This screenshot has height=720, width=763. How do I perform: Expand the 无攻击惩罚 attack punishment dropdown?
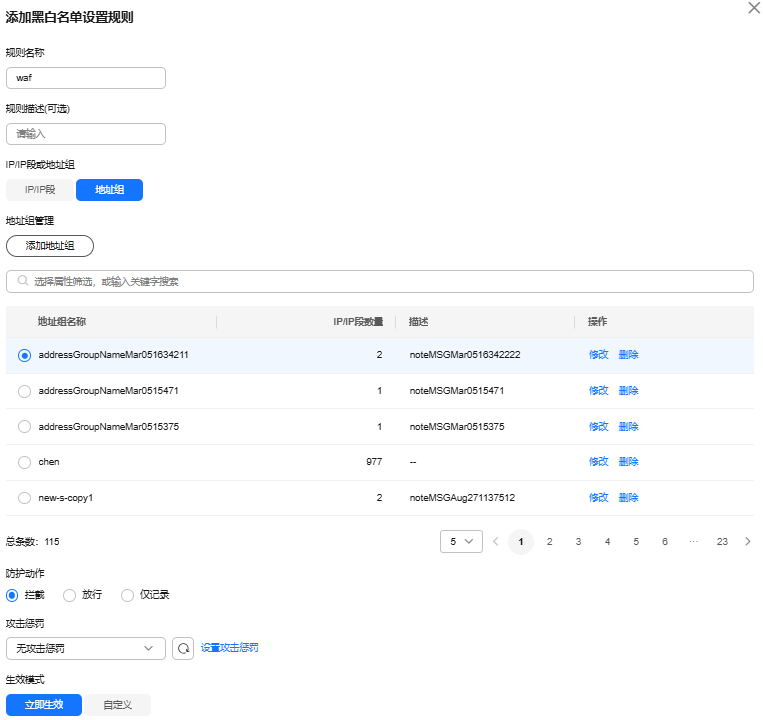coord(85,648)
